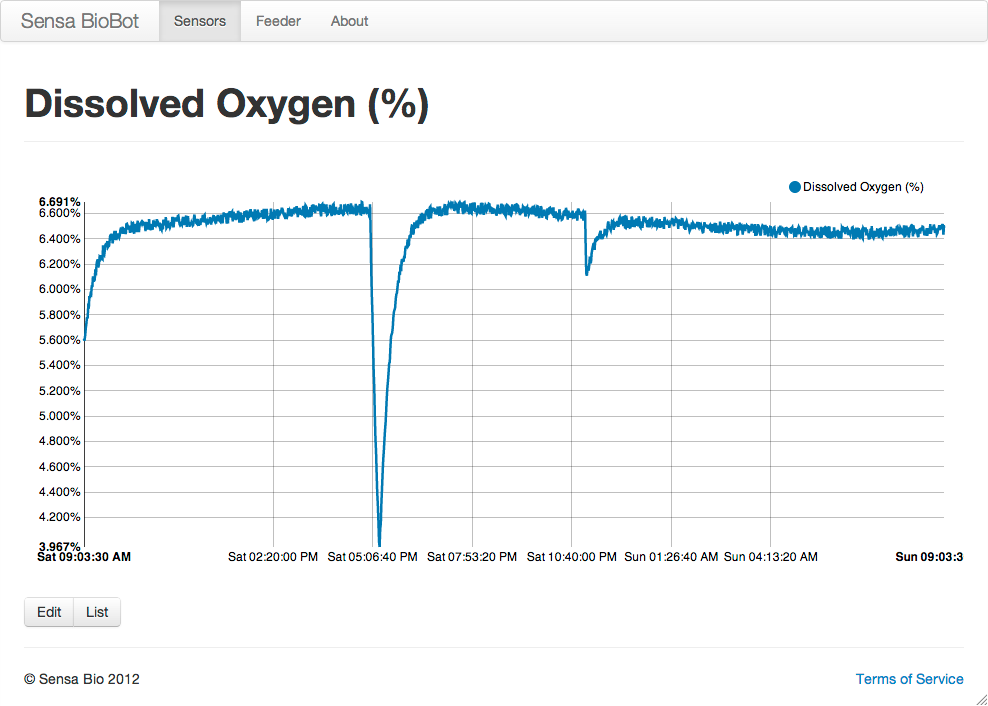The width and height of the screenshot is (988, 706).
Task: Click the deep oxygen dip's lowest point
Action: pyautogui.click(x=379, y=543)
